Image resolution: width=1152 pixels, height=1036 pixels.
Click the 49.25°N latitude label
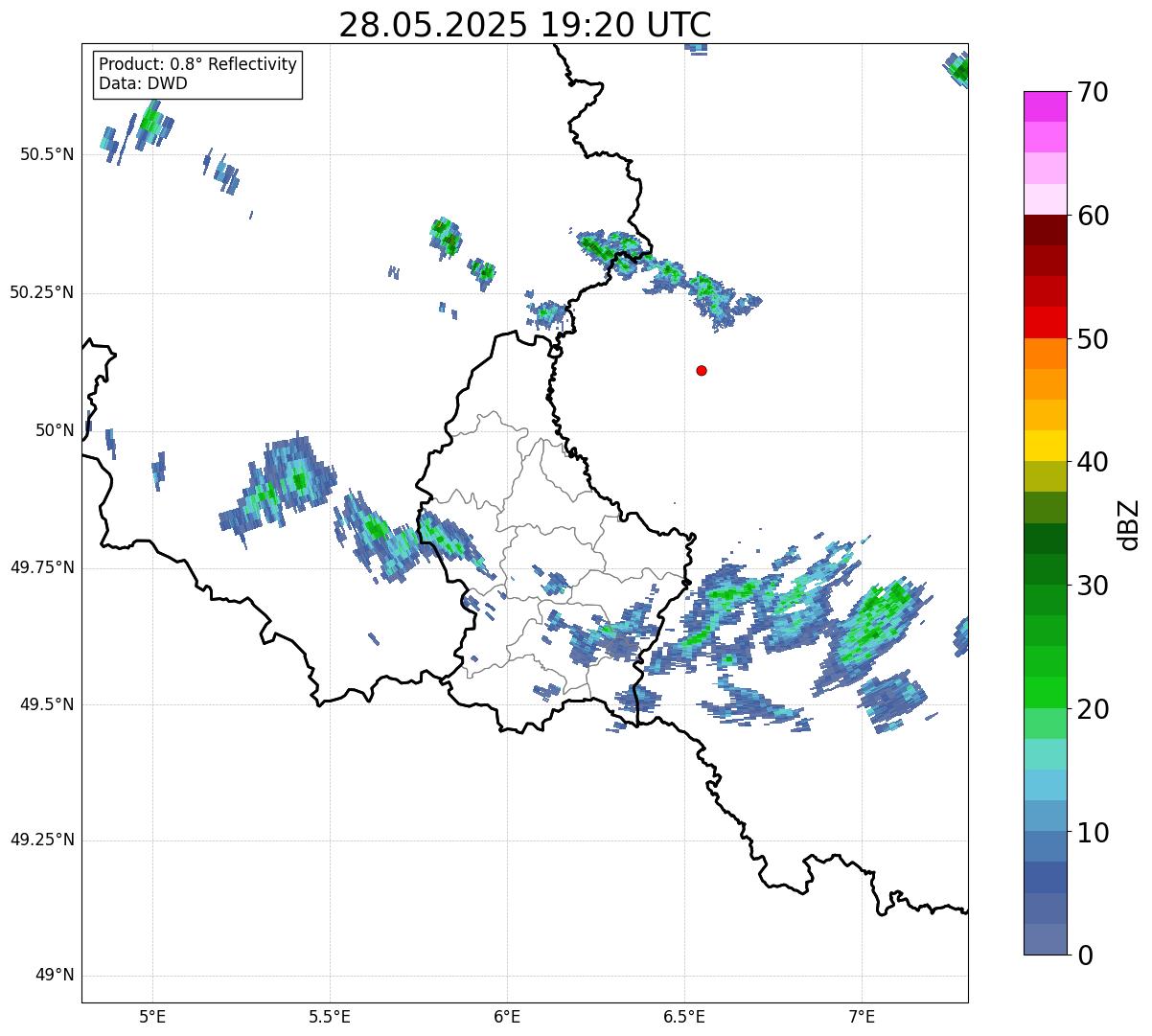point(42,840)
